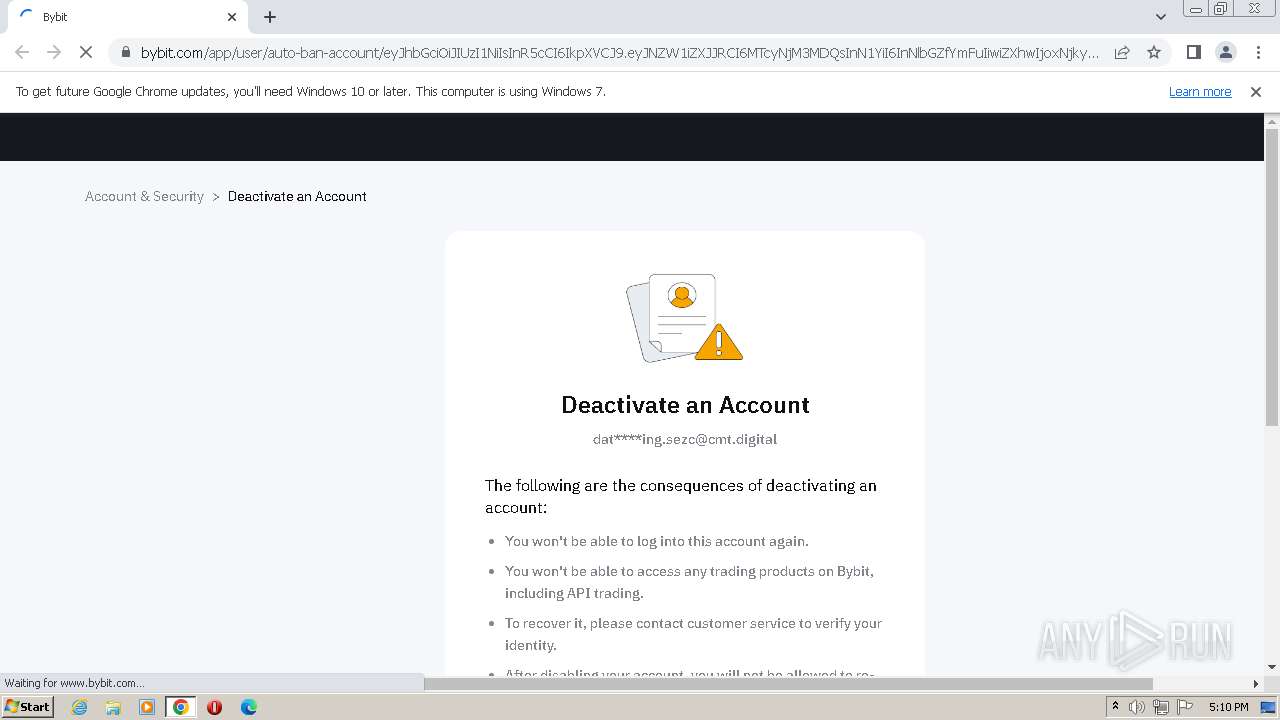Click the consequences of deactivating paragraph
Screen dimensions: 1280x720
(681, 496)
